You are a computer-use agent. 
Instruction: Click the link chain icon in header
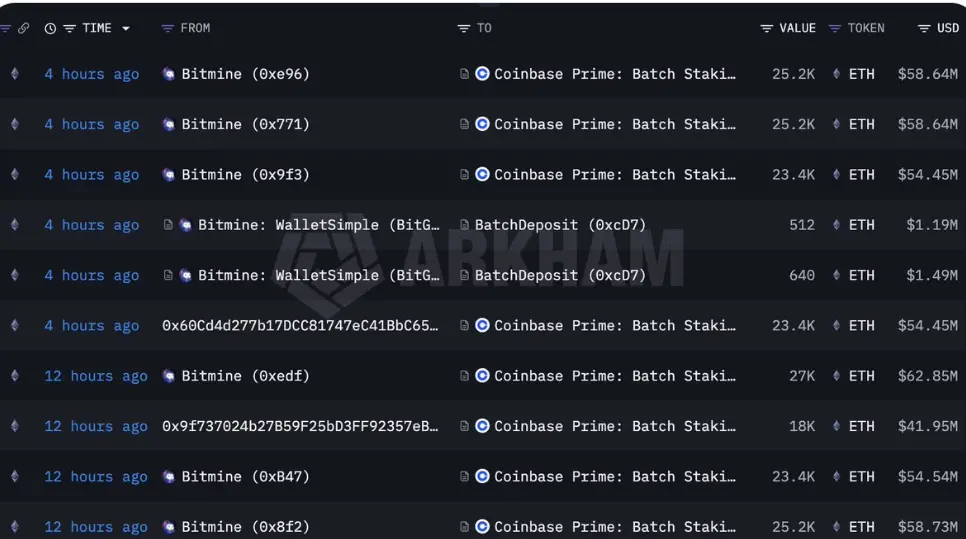point(24,28)
